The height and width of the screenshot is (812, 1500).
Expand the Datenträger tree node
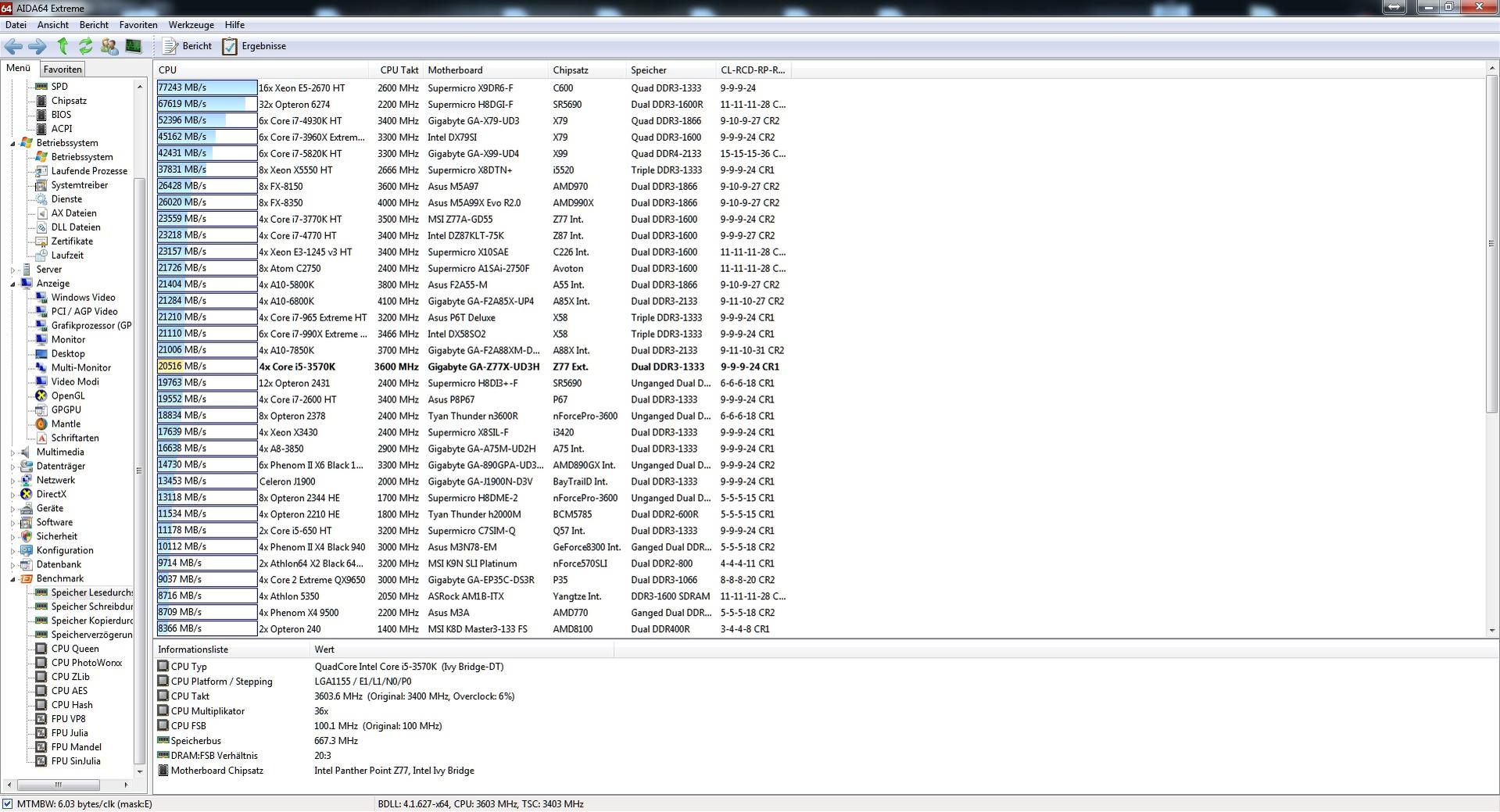tap(13, 467)
